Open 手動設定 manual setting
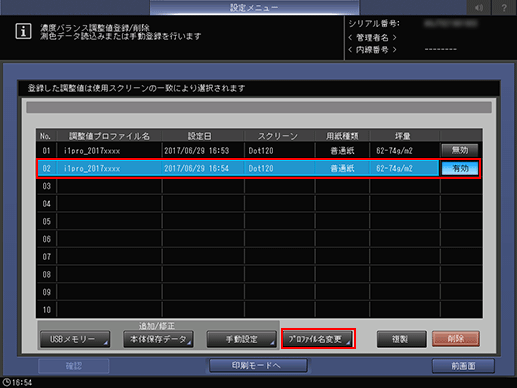Image resolution: width=517 pixels, height=388 pixels. click(241, 339)
